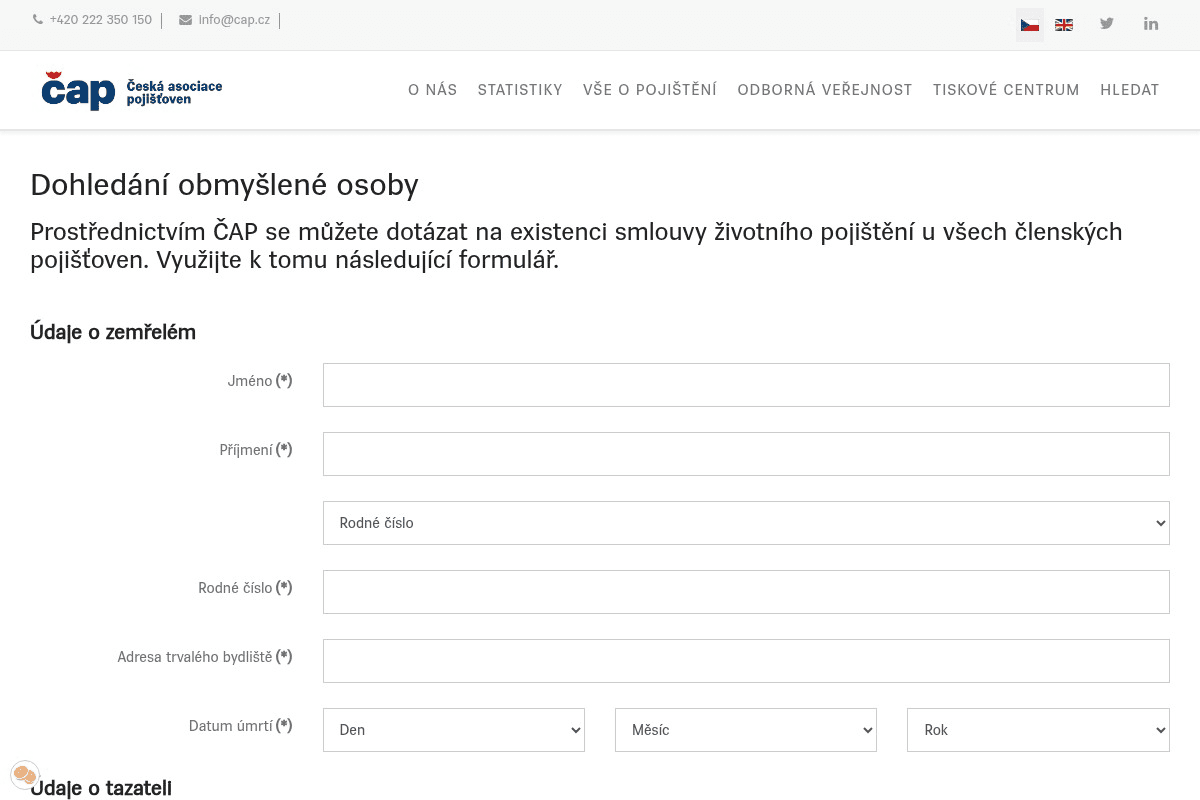Switch site language to Czech flag
Image resolution: width=1200 pixels, height=800 pixels.
(x=1030, y=25)
